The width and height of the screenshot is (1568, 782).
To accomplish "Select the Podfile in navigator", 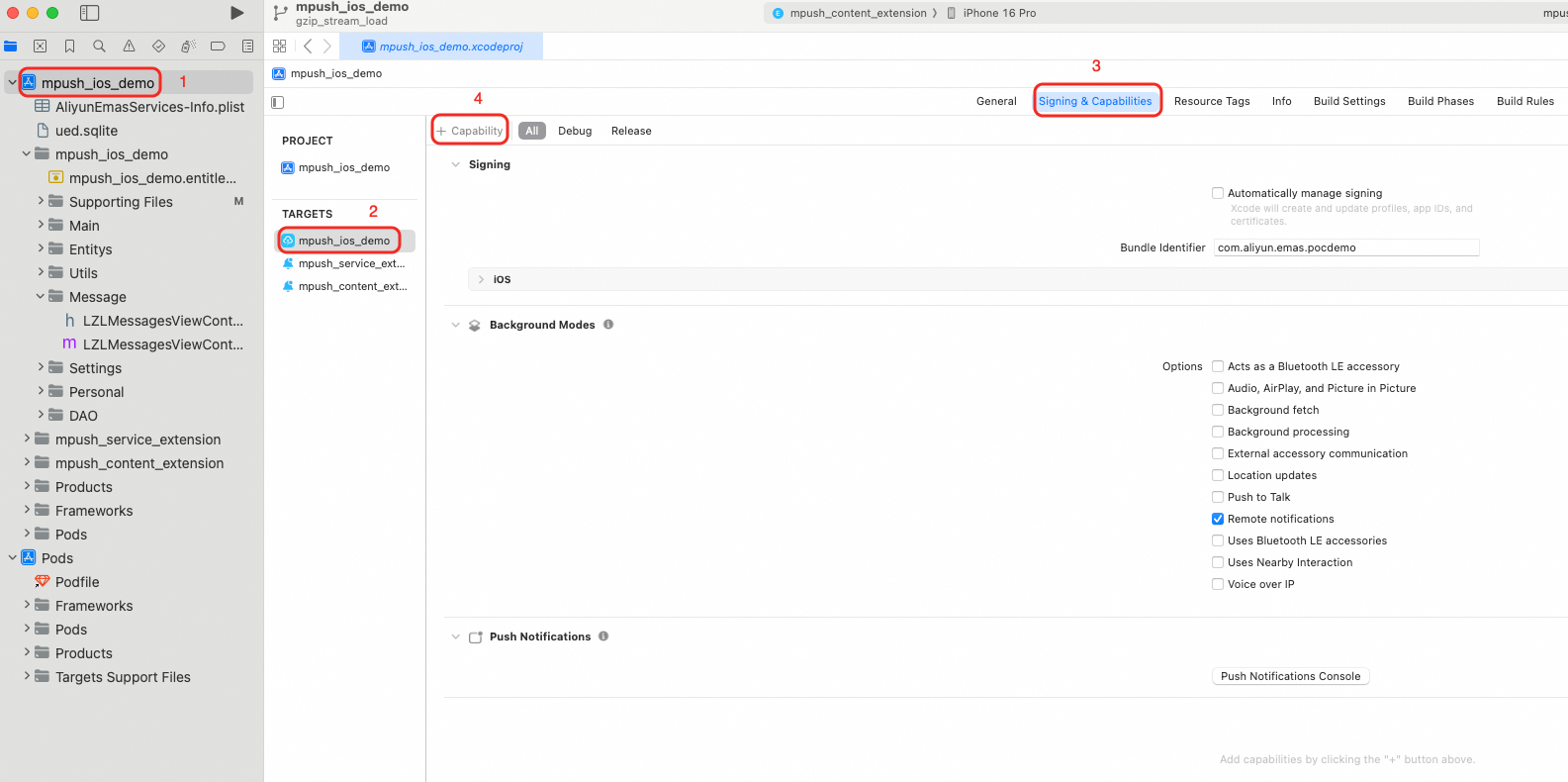I will (x=77, y=582).
